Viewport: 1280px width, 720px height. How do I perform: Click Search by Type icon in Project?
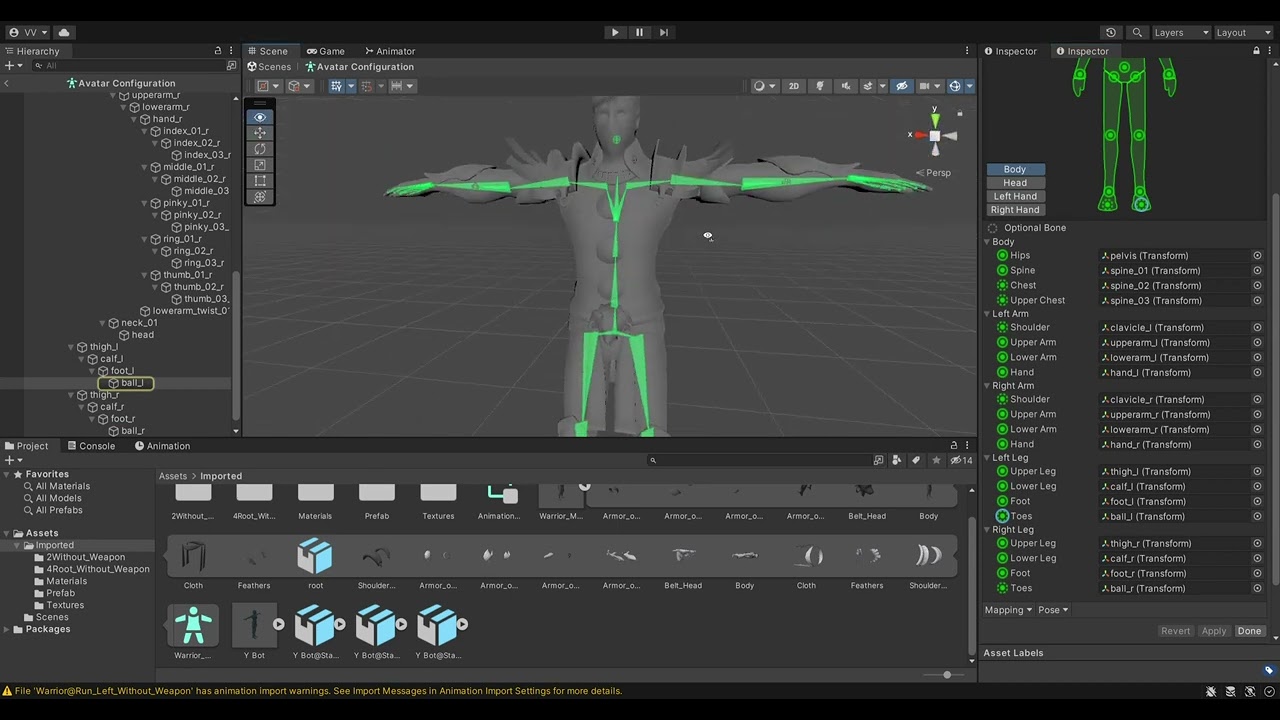coord(897,460)
